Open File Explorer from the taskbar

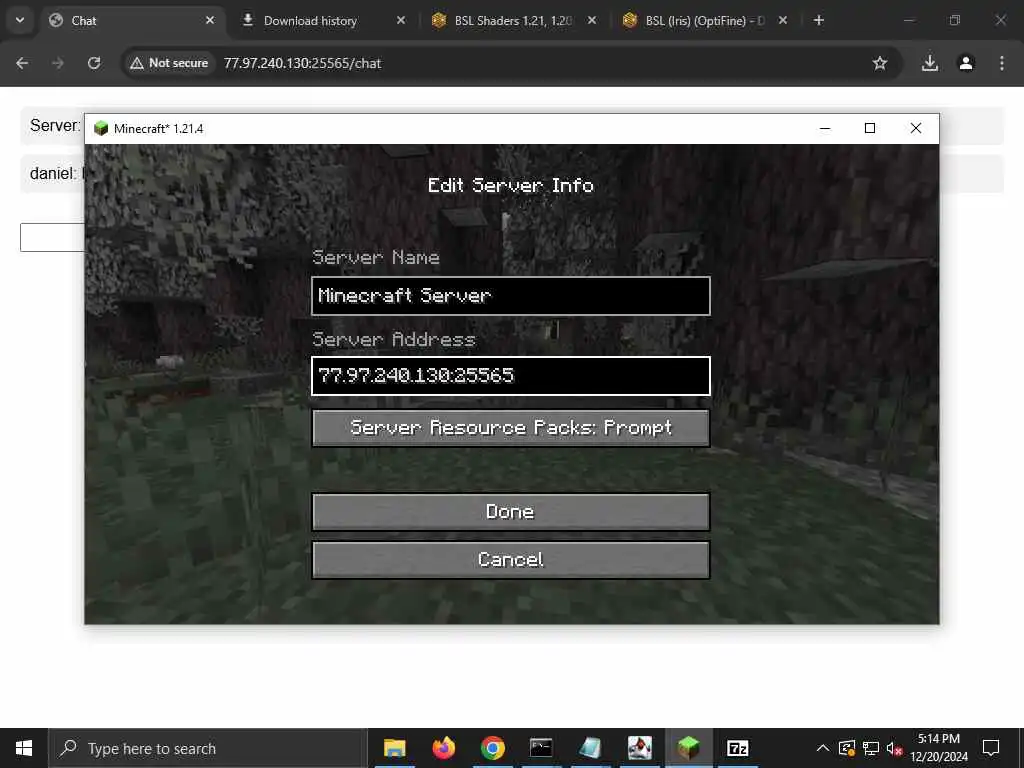coord(394,748)
